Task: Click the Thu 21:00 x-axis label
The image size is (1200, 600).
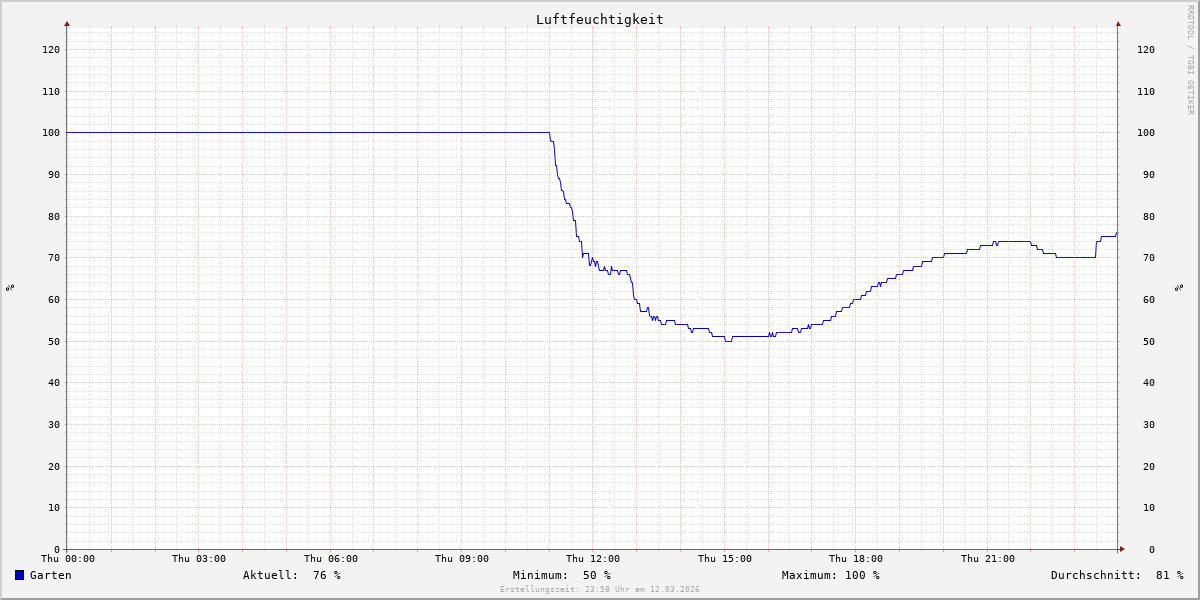Action: [987, 559]
